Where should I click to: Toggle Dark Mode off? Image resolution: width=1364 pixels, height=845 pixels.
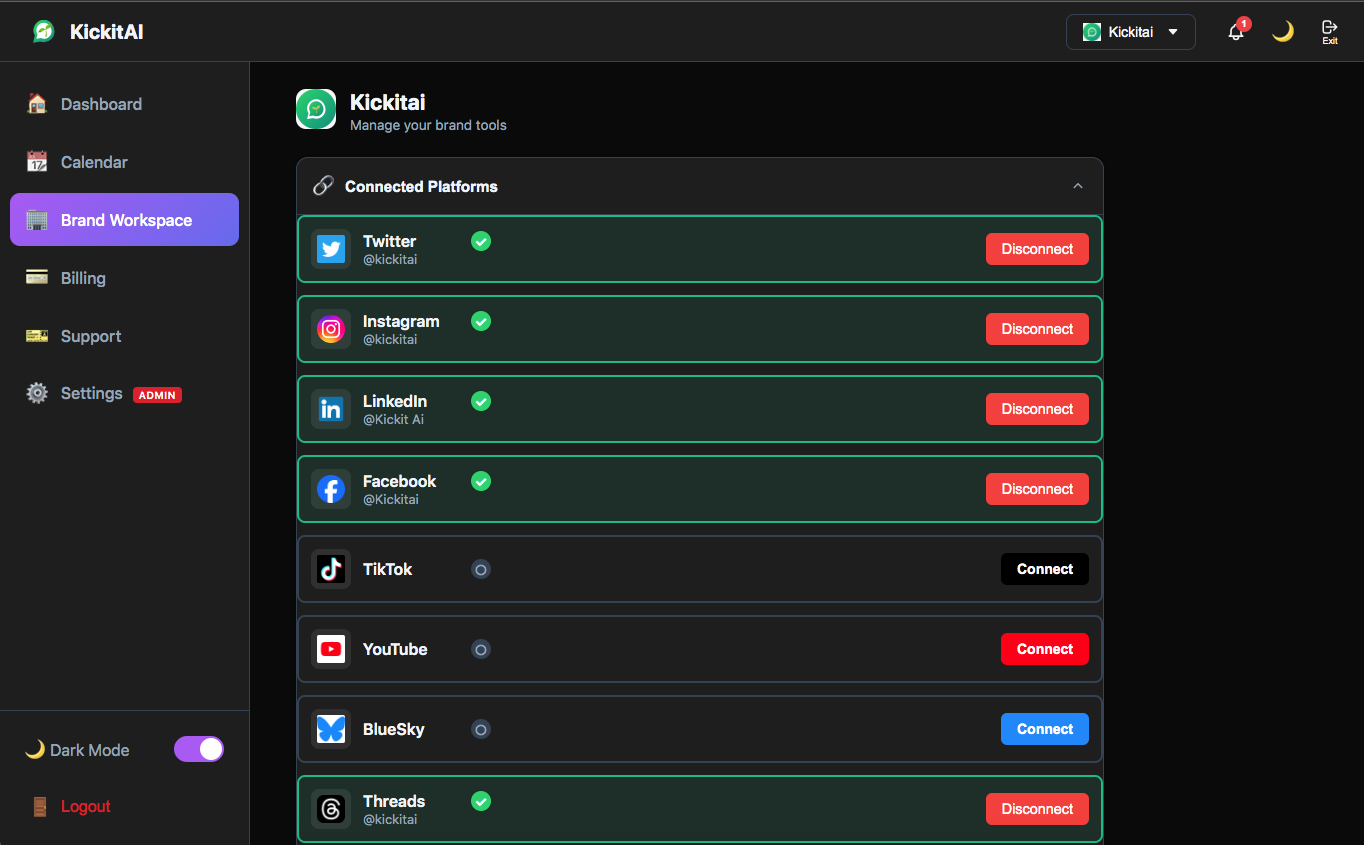(x=198, y=749)
